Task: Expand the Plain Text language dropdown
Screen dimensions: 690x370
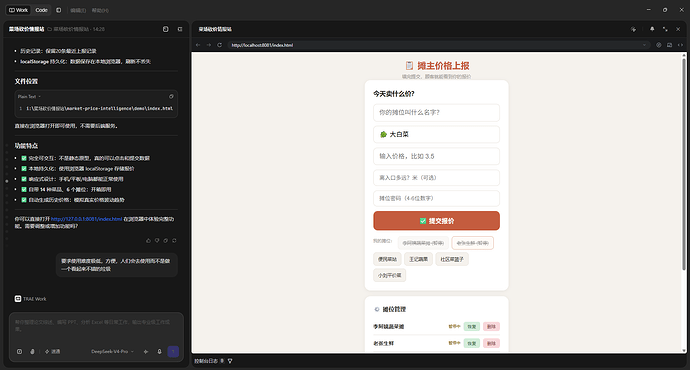Action: 29,96
